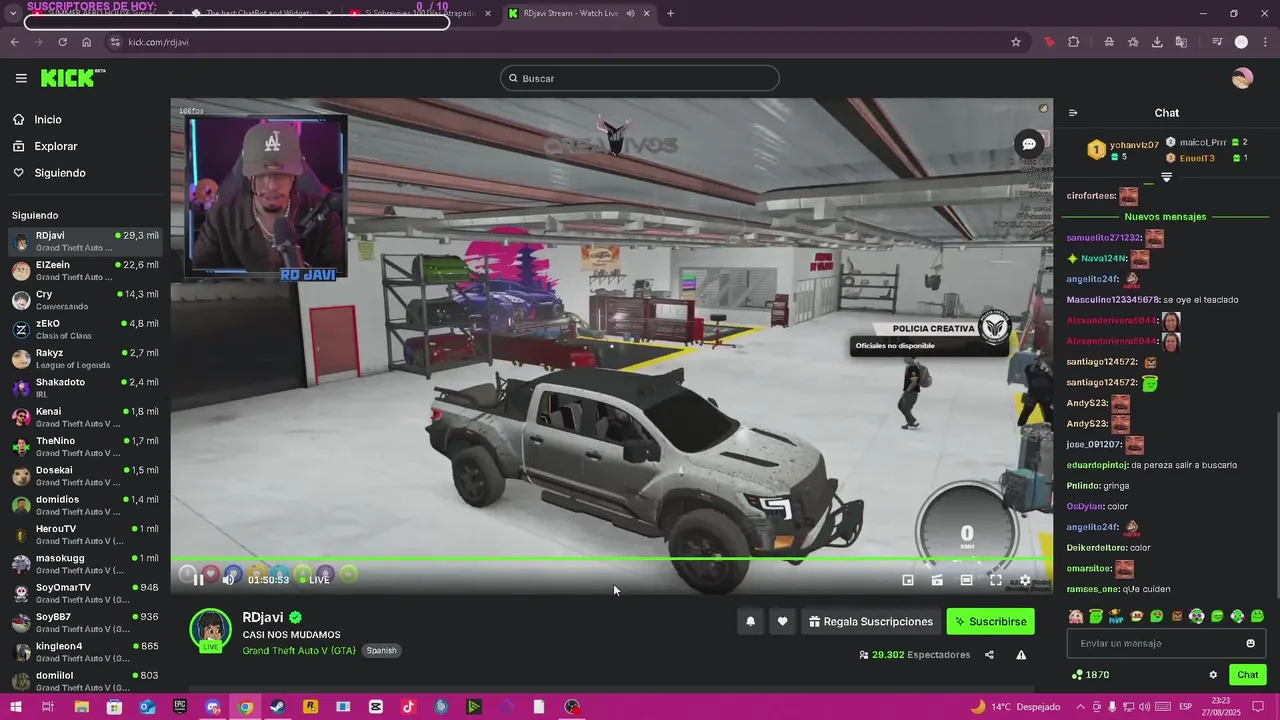Click Regala Suscripciones button
The width and height of the screenshot is (1280, 720).
[x=871, y=622]
